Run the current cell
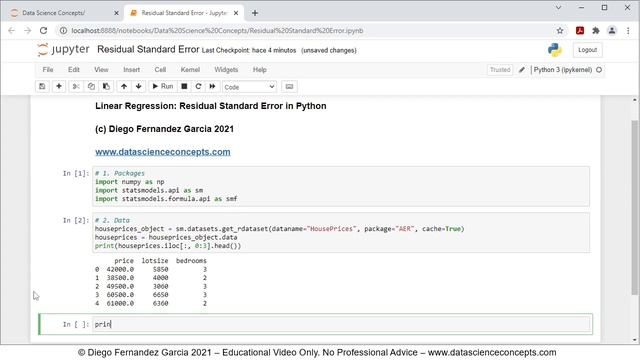The width and height of the screenshot is (640, 360). click(x=162, y=87)
